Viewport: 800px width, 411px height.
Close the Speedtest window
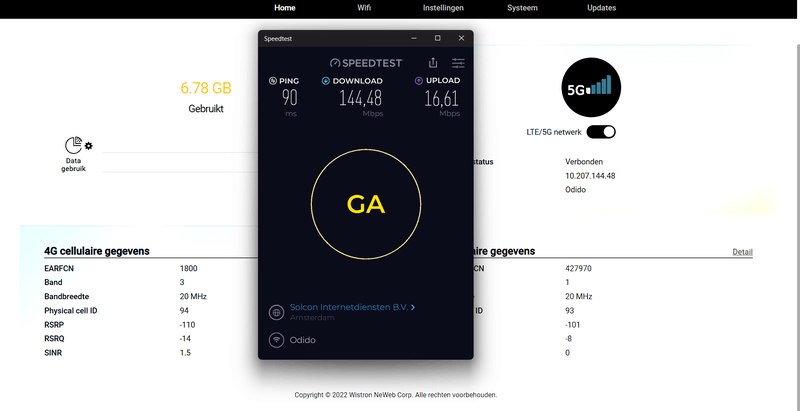(461, 38)
